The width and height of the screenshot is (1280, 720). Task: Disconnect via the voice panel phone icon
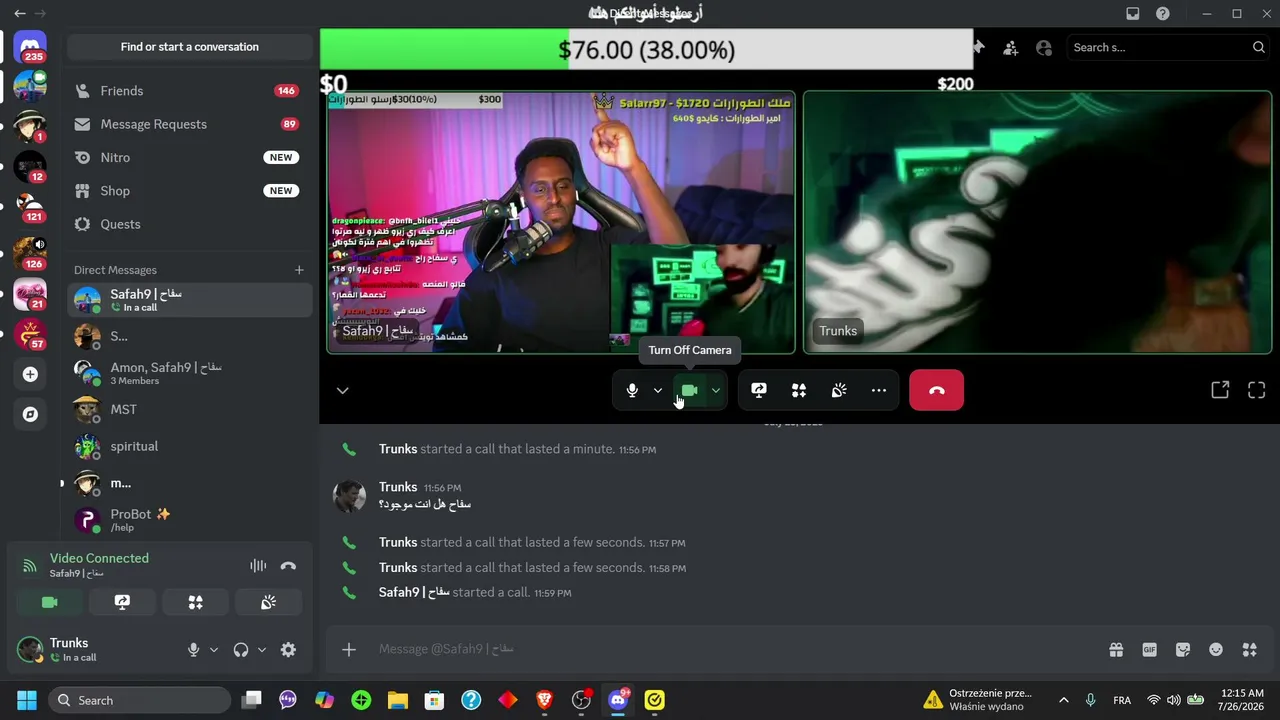pyautogui.click(x=288, y=566)
